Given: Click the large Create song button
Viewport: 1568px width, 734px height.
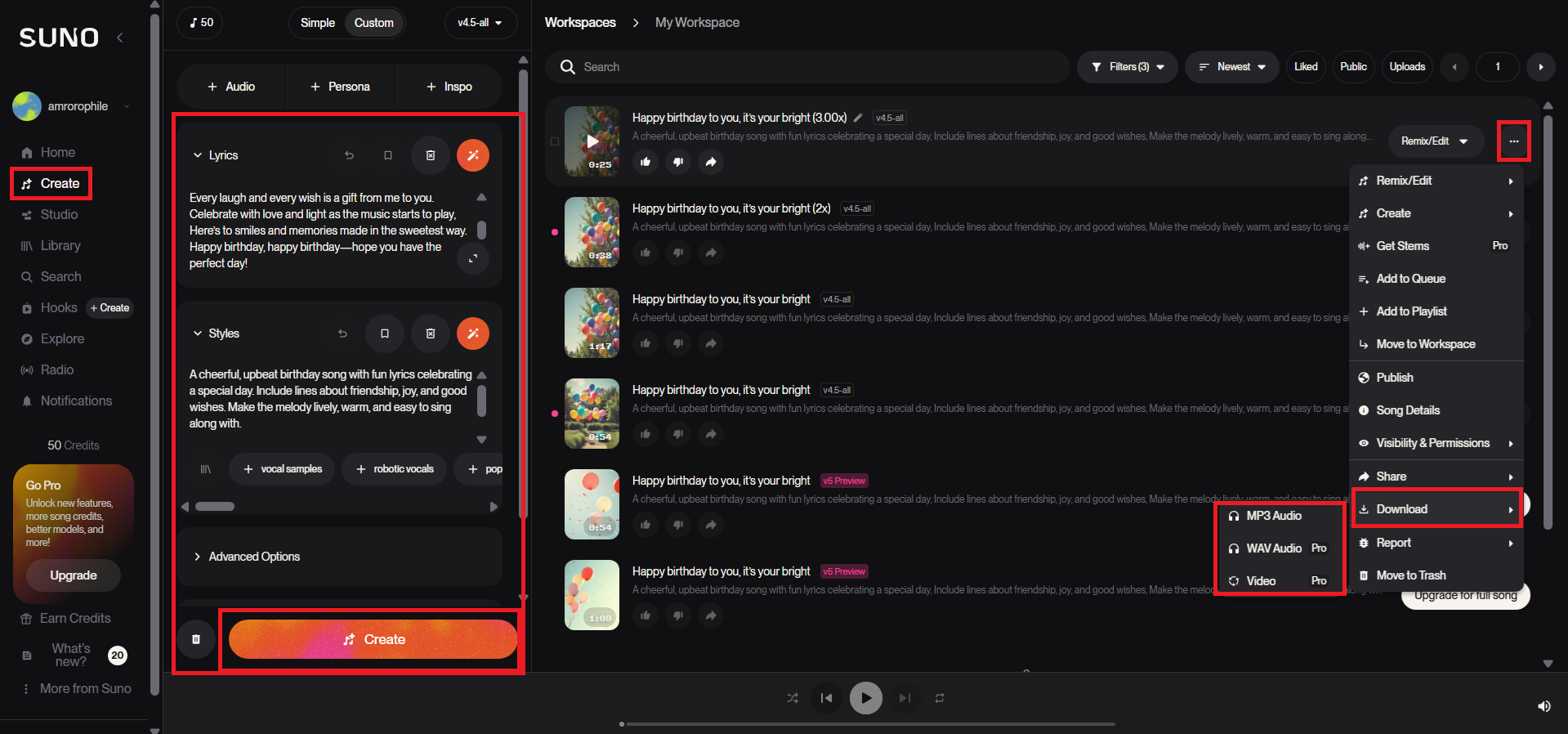Looking at the screenshot, I should click(x=373, y=639).
